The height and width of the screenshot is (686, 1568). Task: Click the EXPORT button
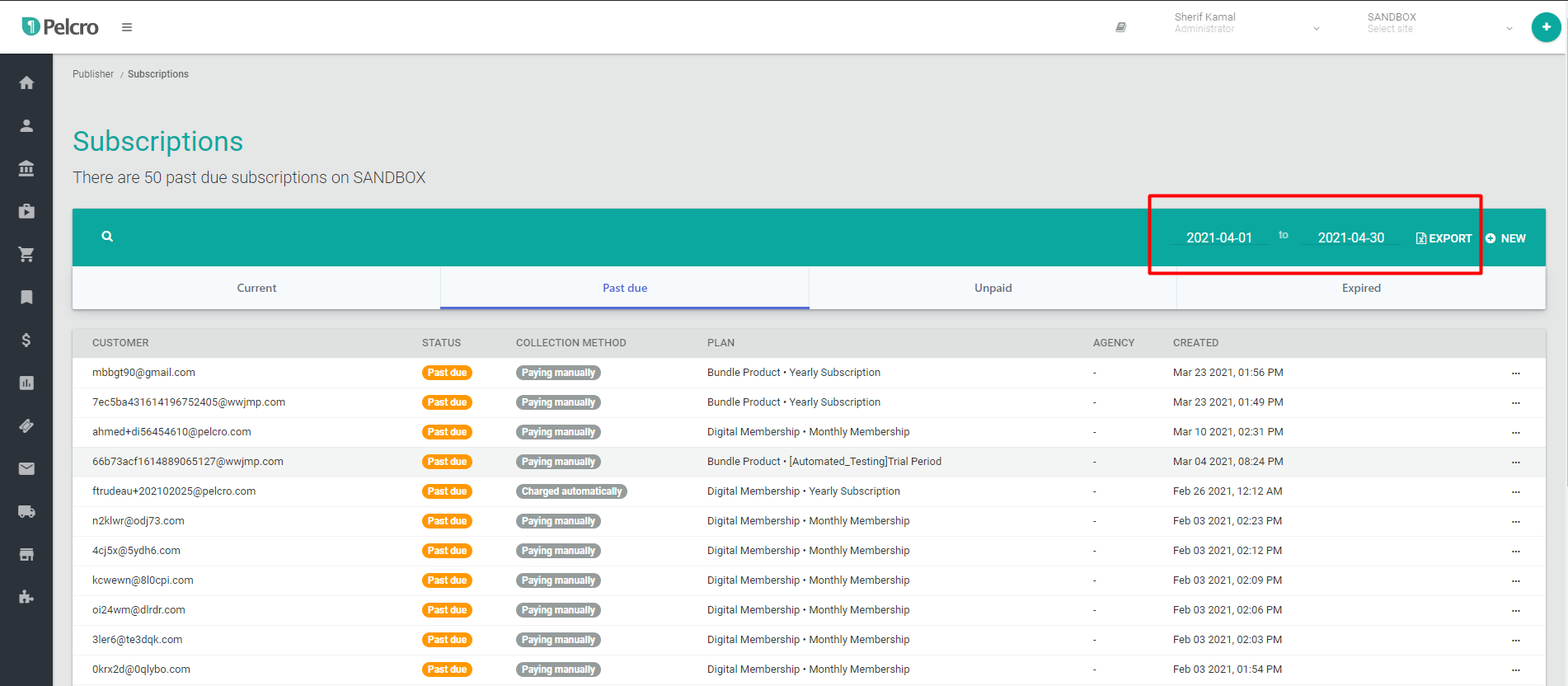point(1444,238)
